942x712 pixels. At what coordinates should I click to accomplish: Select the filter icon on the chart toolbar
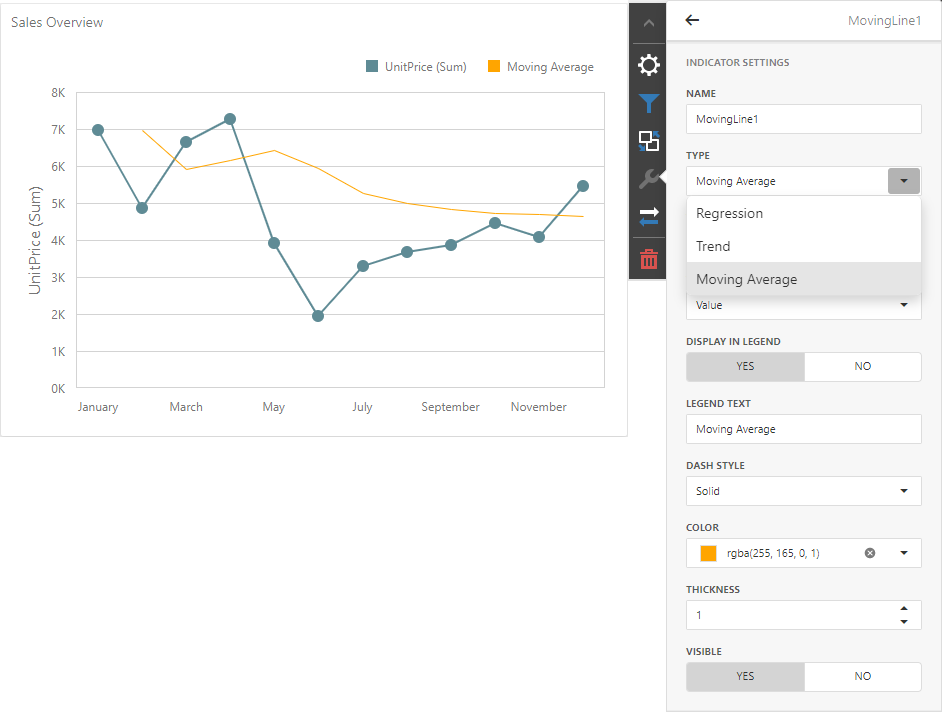click(649, 103)
